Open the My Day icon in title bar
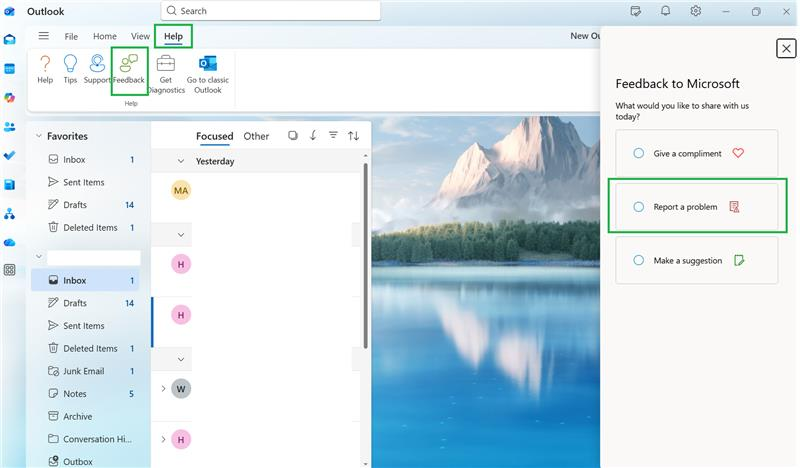Screen dimensions: 800x468 tap(636, 11)
